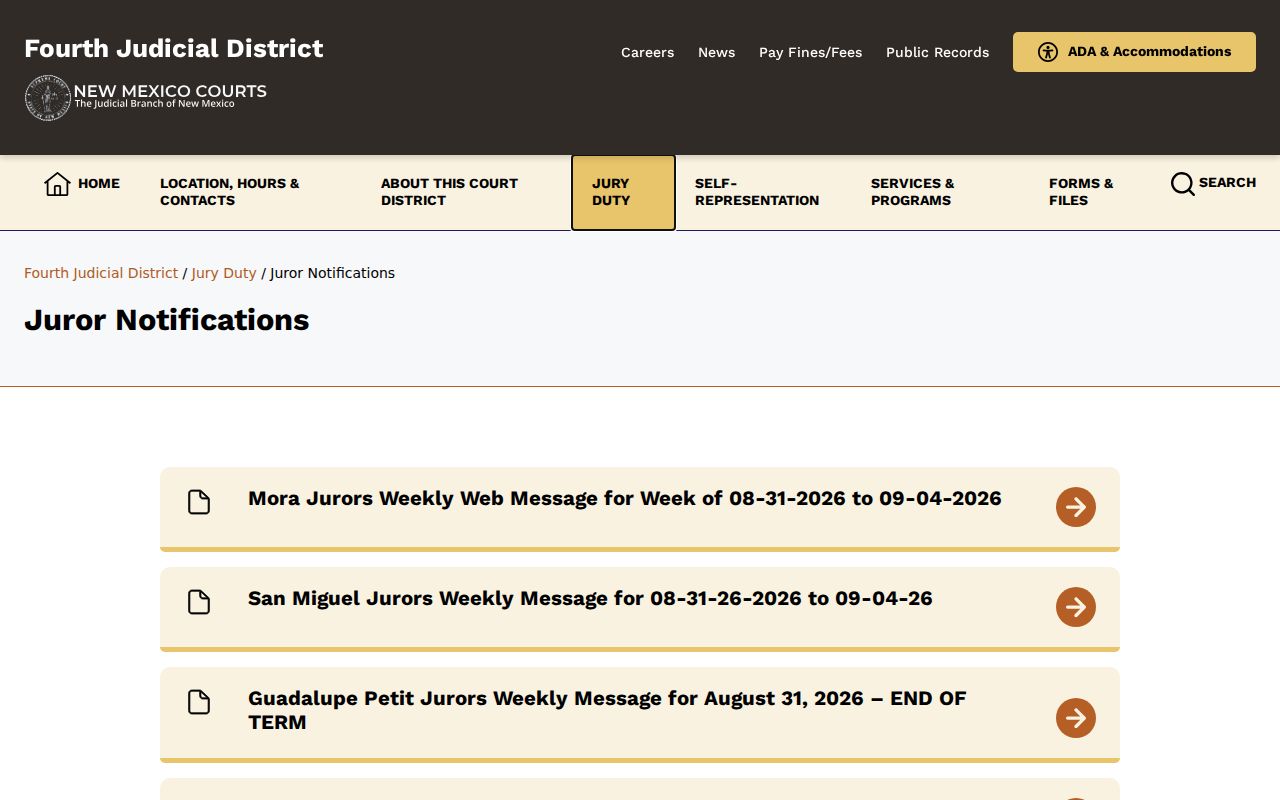Click the document icon beside San Miguel message
This screenshot has height=800, width=1280.
(x=199, y=602)
